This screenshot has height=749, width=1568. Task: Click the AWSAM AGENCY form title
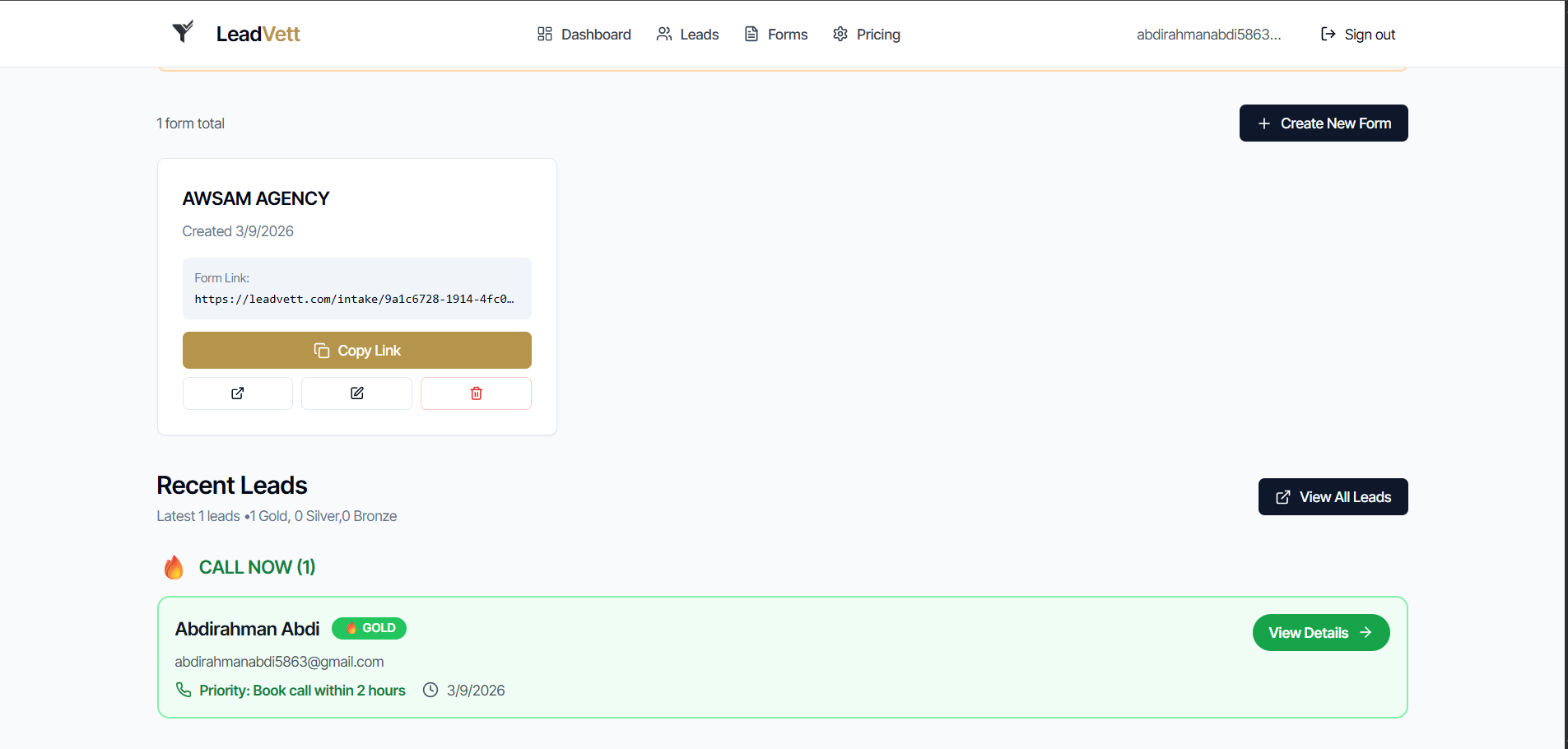click(x=256, y=198)
